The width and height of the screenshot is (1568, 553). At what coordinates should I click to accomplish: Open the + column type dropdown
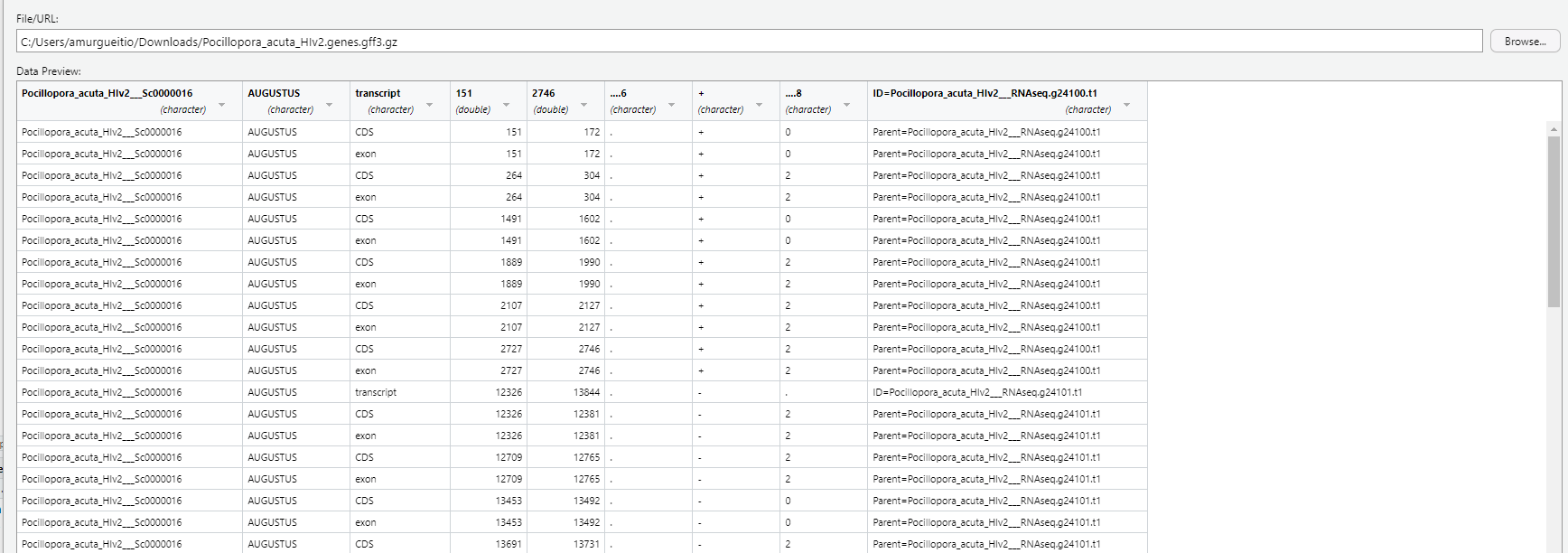[x=759, y=106]
